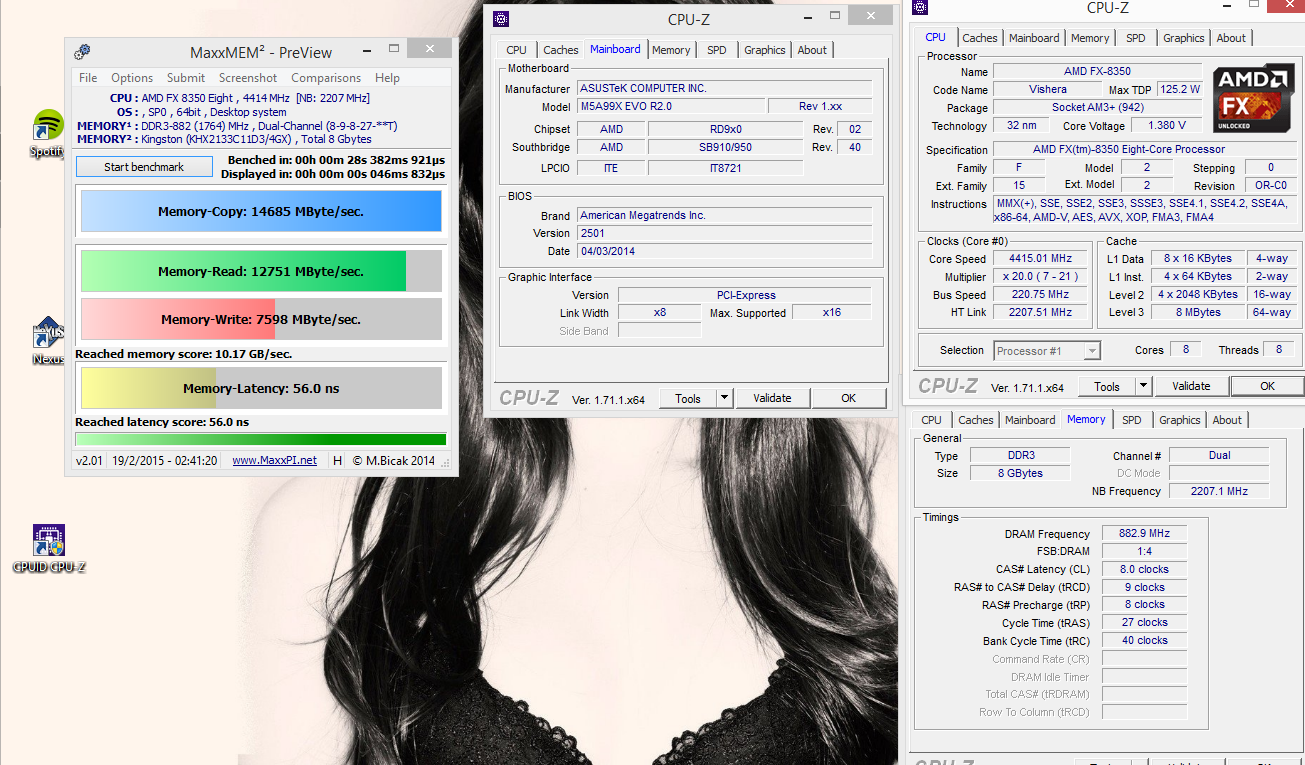Click the ASUSTeK COMPUTER INC. manufacturer field
Viewport: 1305px width, 765px height.
click(x=724, y=88)
